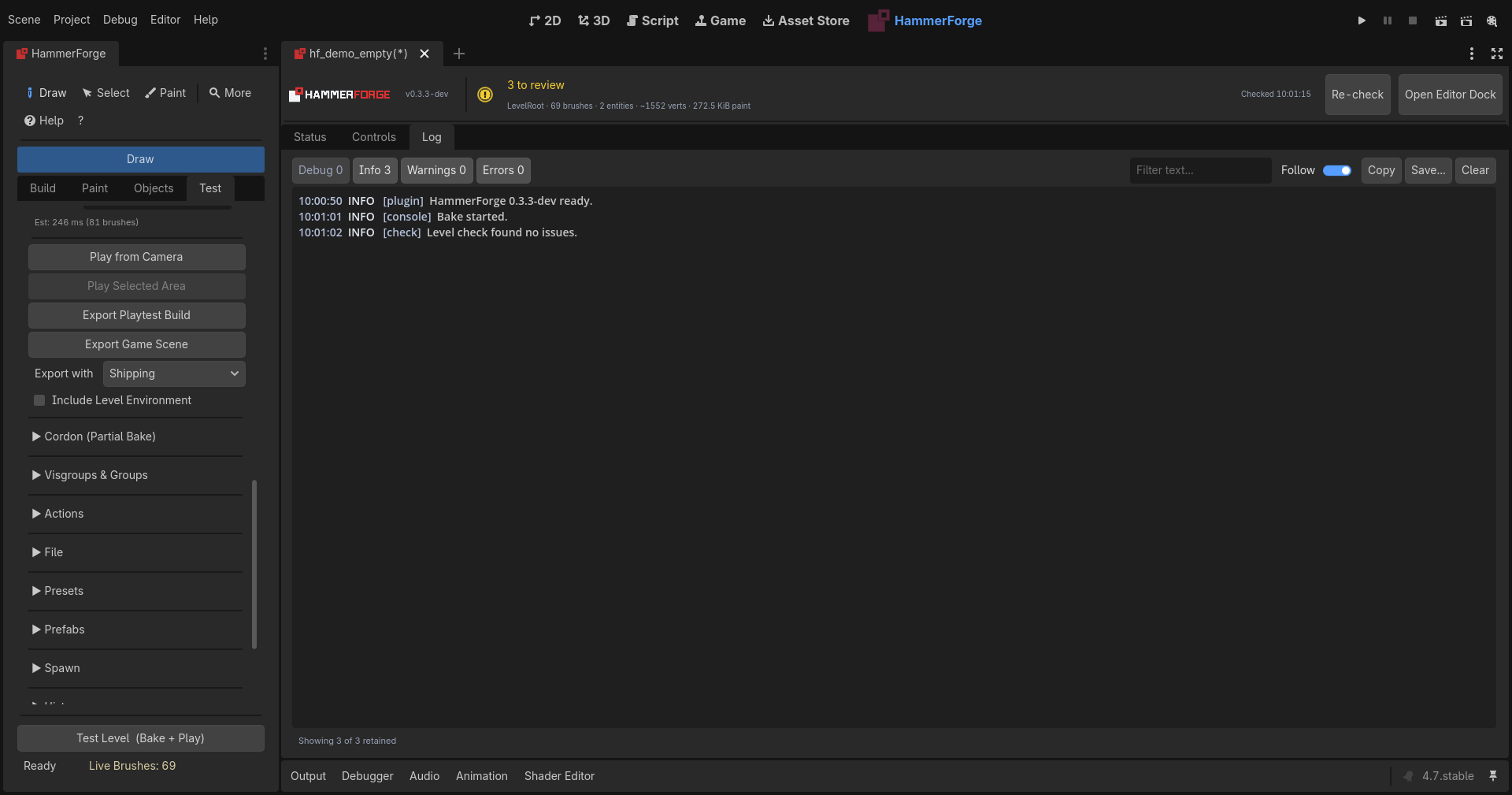Click the pause running project icon
The height and width of the screenshot is (795, 1512).
point(1388,20)
